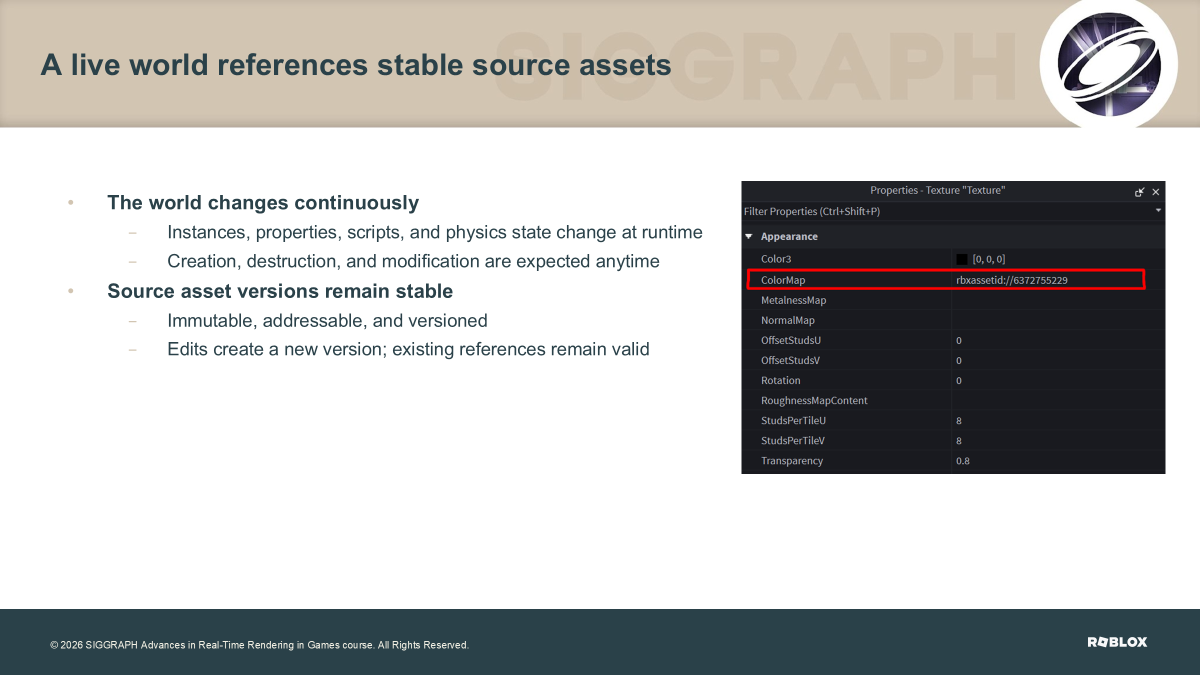This screenshot has width=1200, height=675.
Task: Click the Roblox logo in the footer
Action: (x=1117, y=642)
